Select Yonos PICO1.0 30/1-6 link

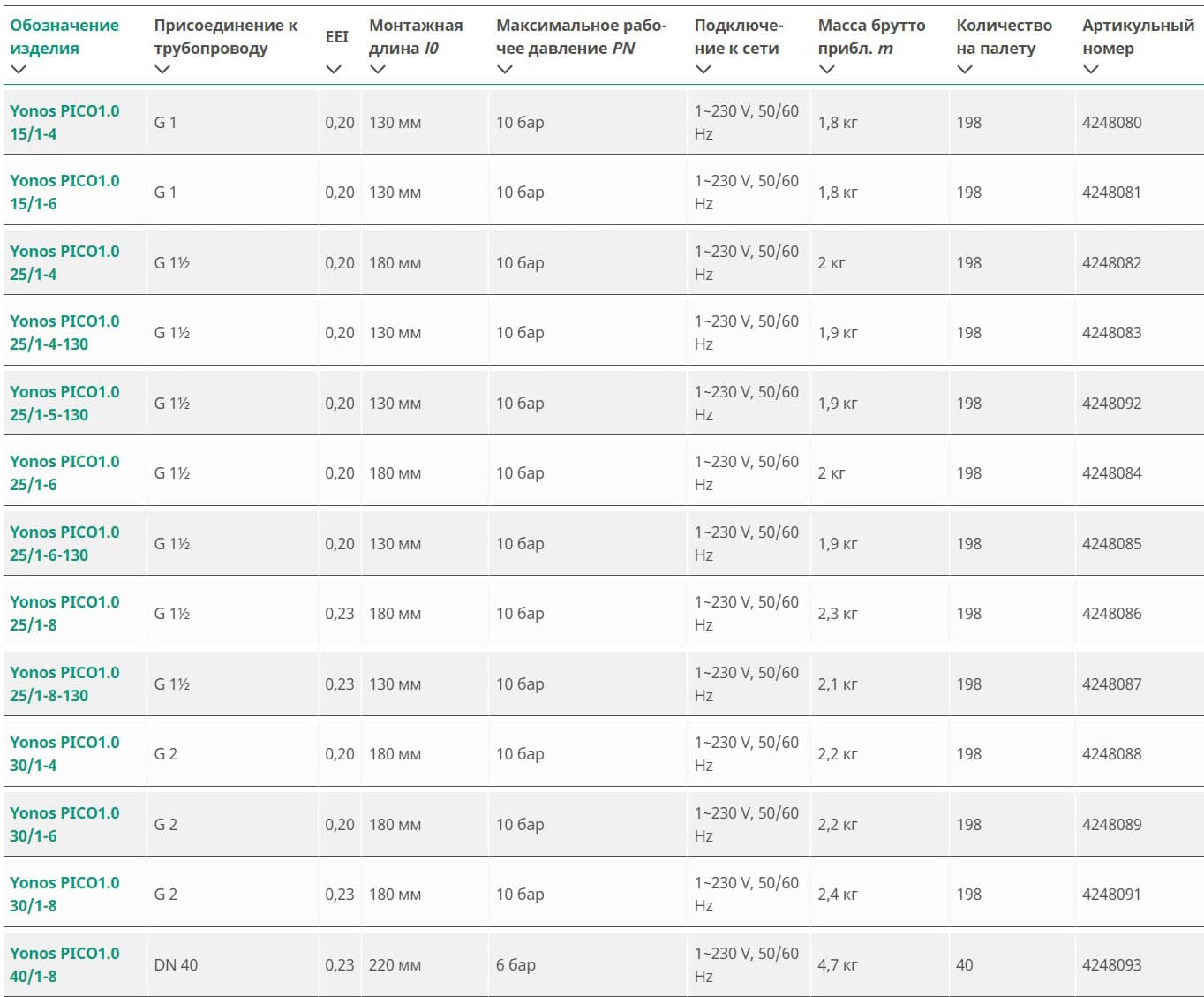pyautogui.click(x=64, y=824)
